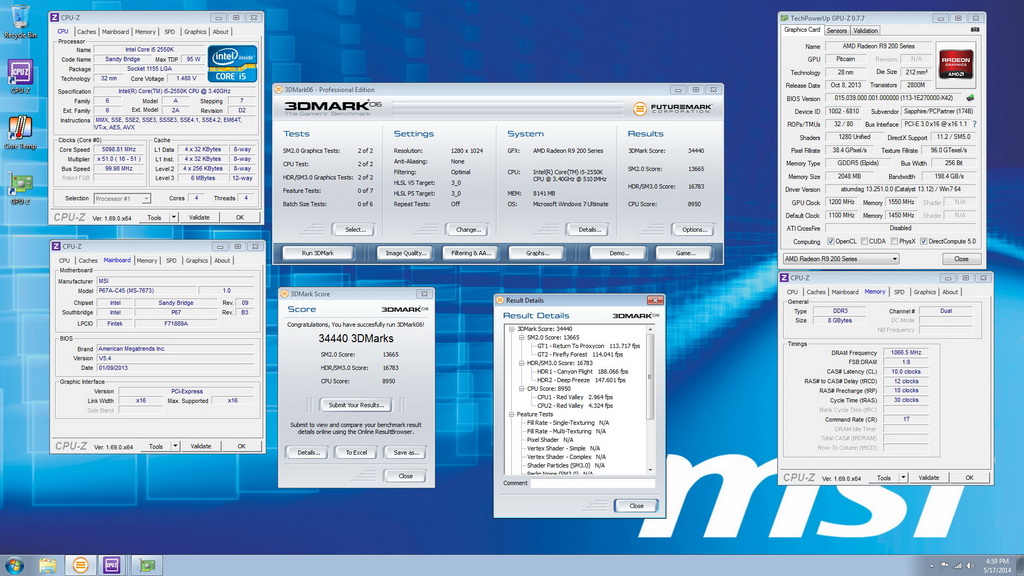This screenshot has width=1024, height=576.
Task: Toggle the PhysX checkbox in GPU-Z
Action: (894, 242)
